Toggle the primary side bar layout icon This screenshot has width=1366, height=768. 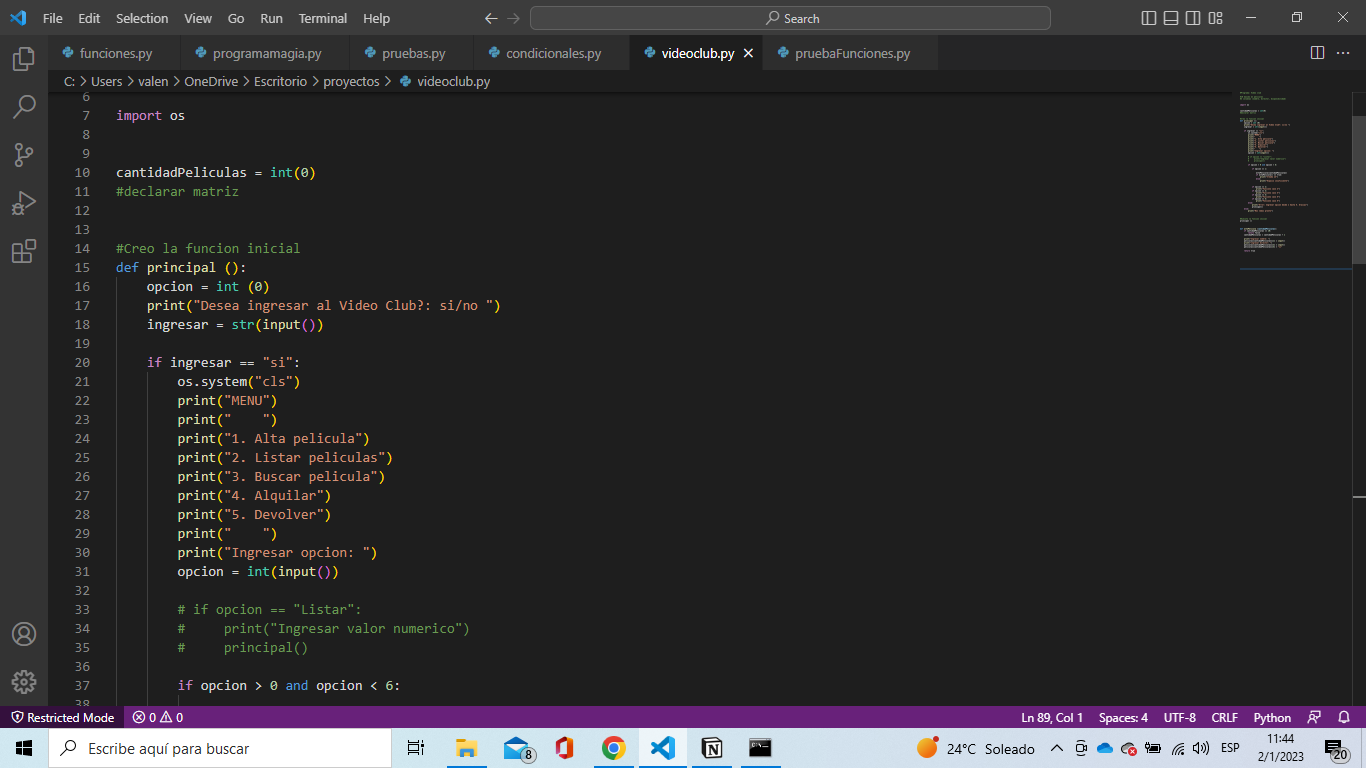(x=1148, y=18)
